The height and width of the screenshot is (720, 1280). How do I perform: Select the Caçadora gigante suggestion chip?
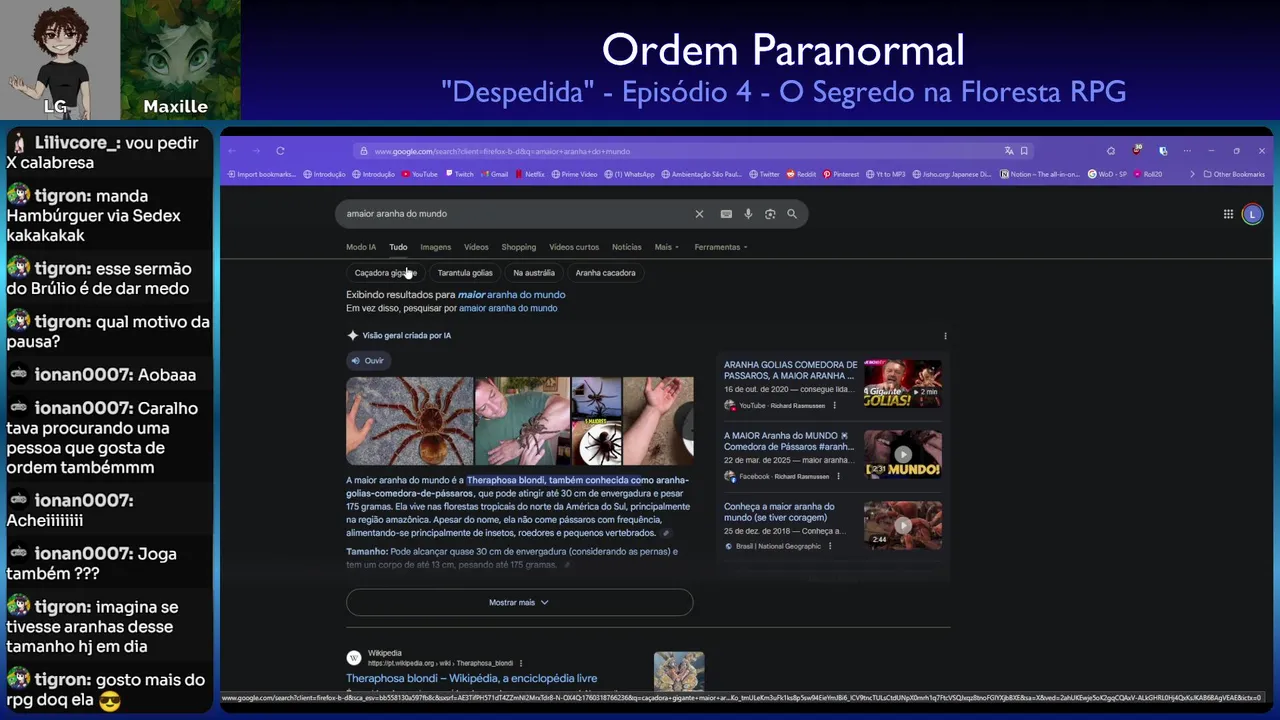pyautogui.click(x=385, y=273)
